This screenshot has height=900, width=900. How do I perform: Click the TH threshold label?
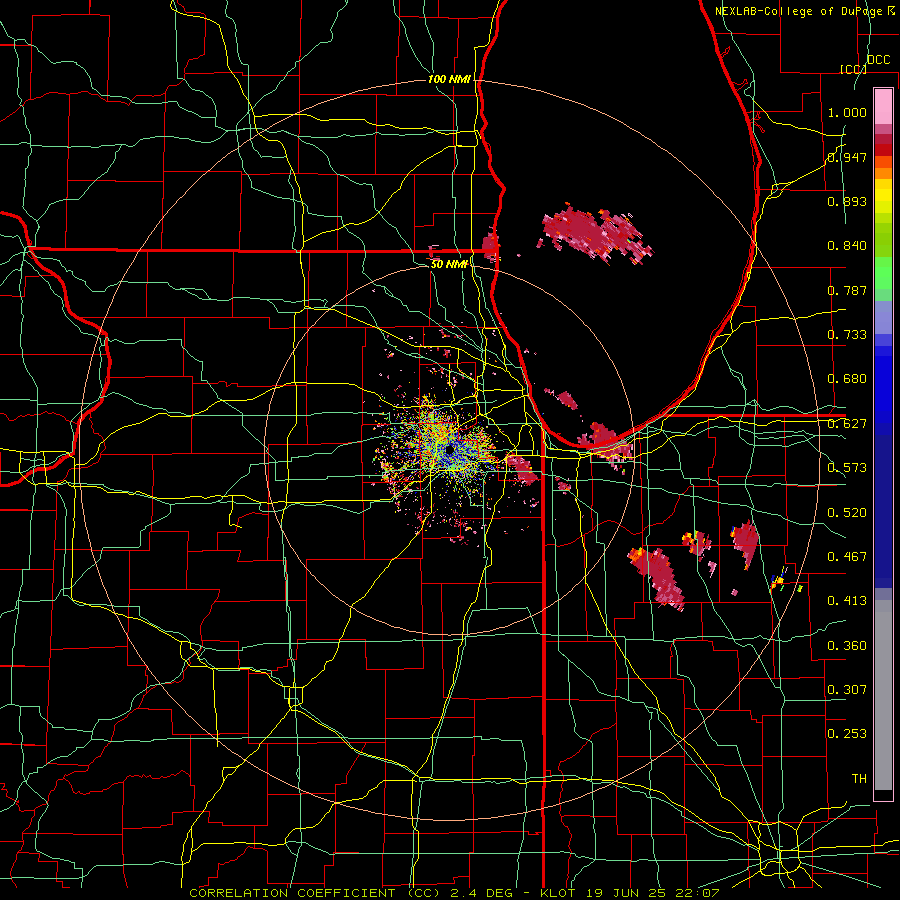[x=859, y=779]
